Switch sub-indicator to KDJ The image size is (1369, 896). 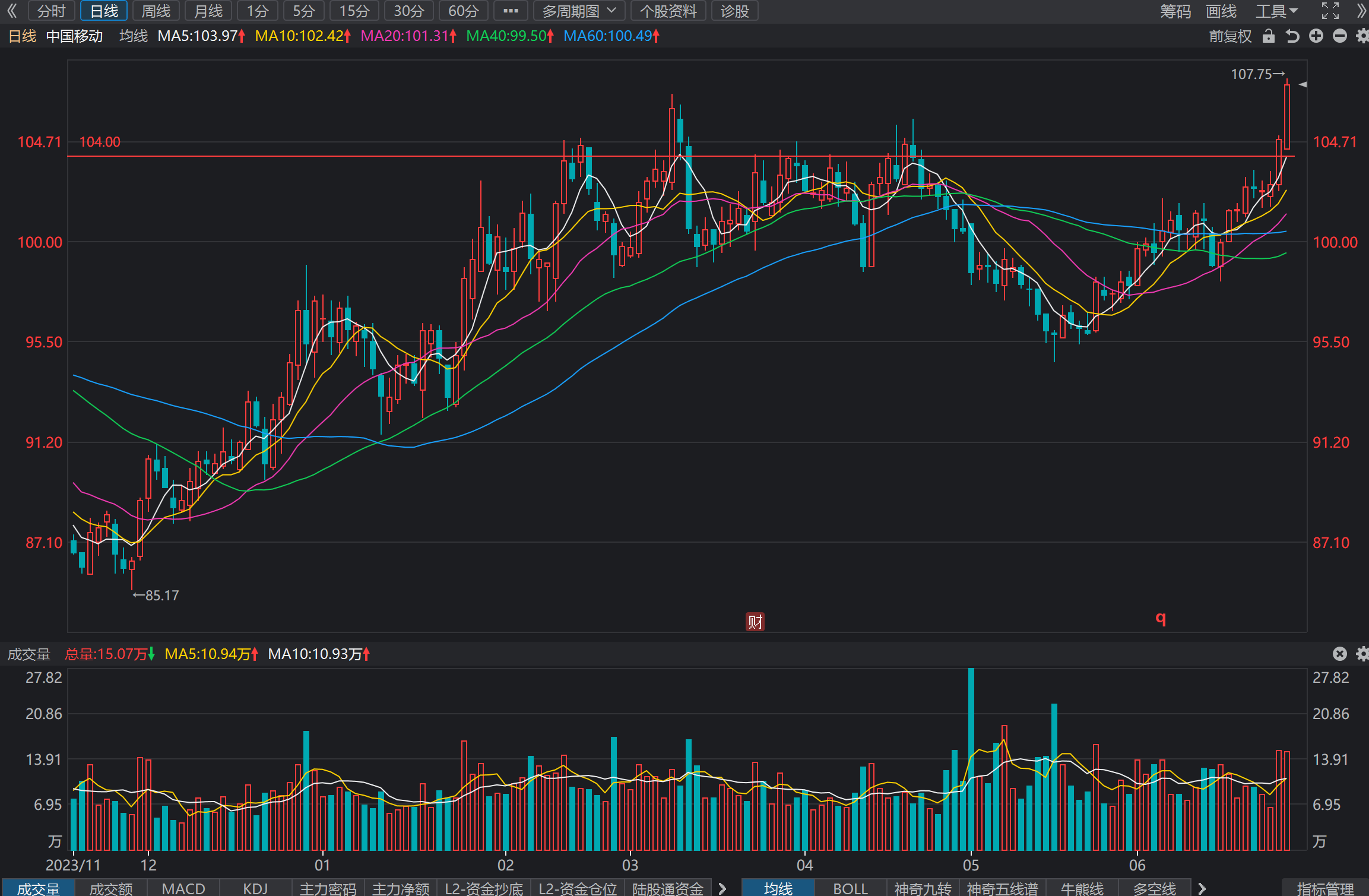point(256,888)
